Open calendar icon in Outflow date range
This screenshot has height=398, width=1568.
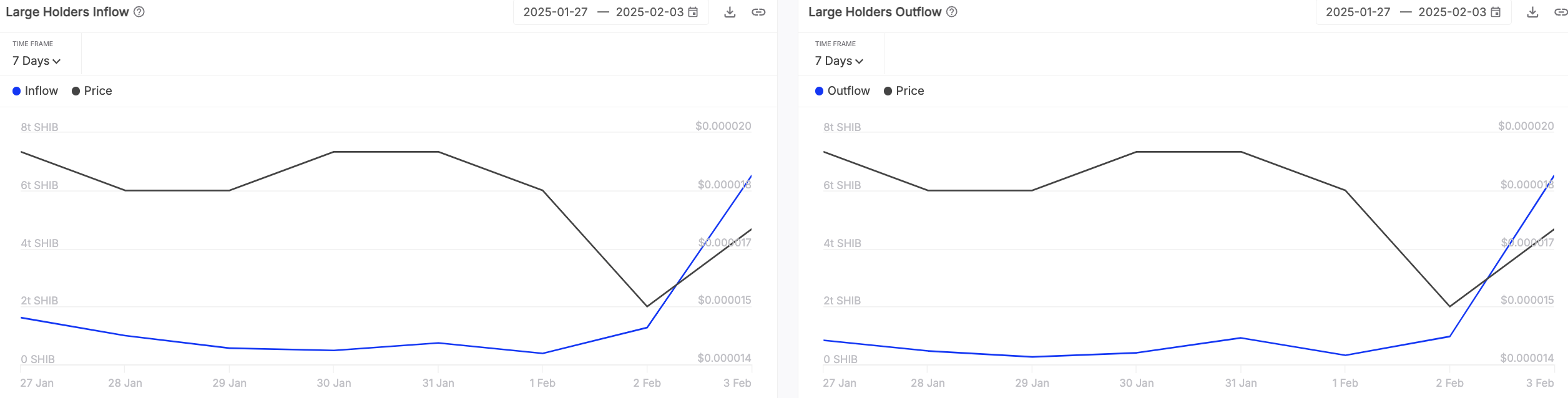tap(1496, 12)
